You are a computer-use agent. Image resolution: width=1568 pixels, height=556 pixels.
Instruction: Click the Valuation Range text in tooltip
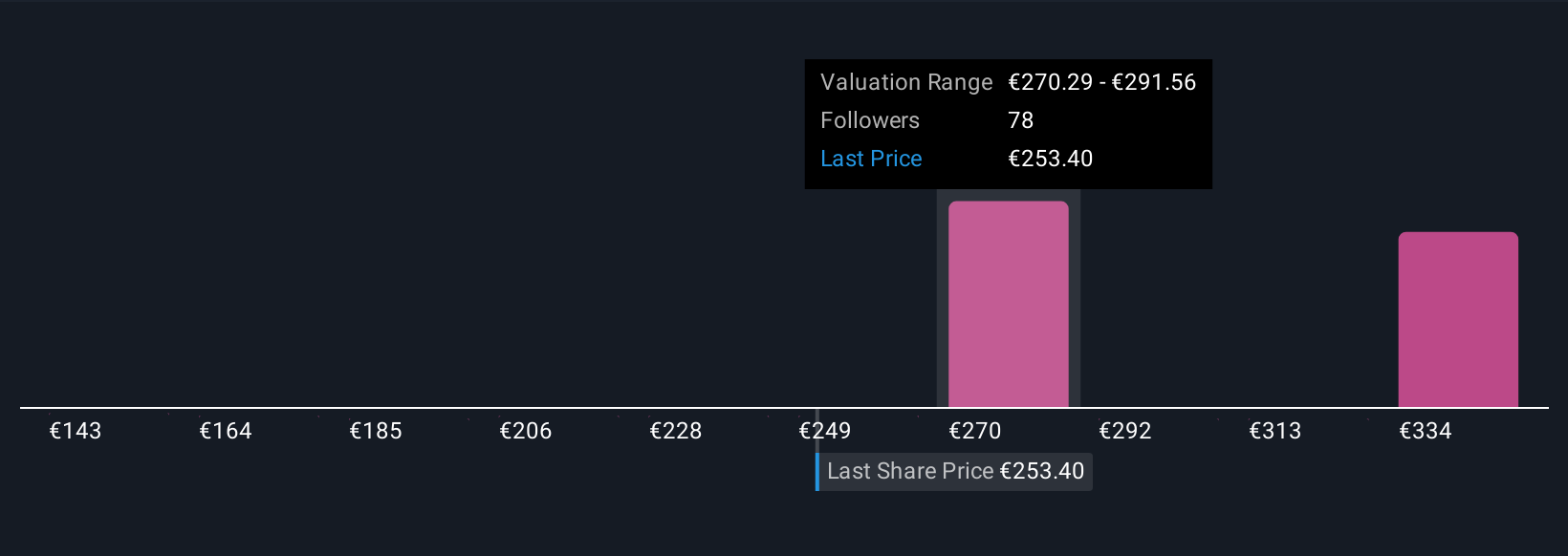[906, 82]
